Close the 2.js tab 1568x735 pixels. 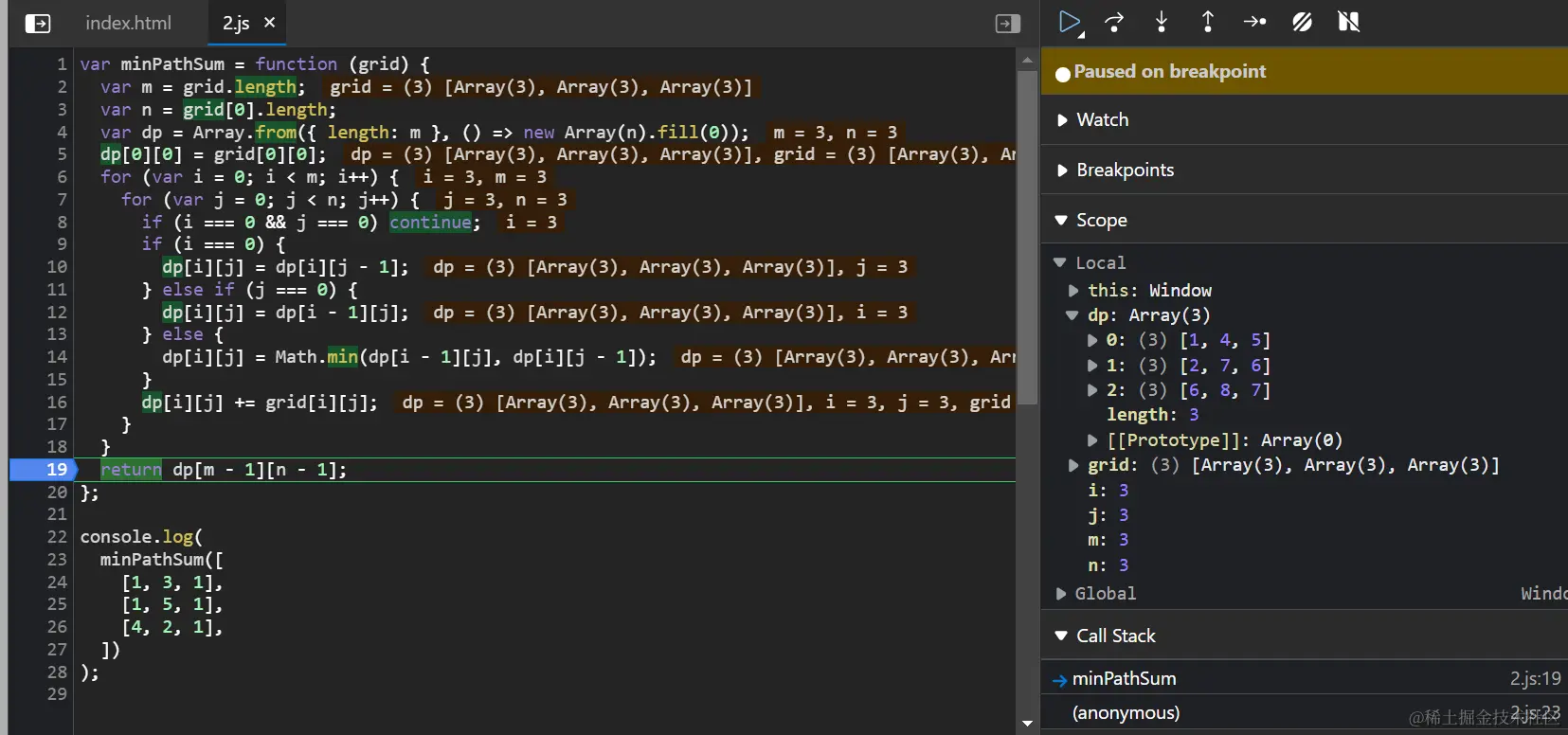click(269, 22)
